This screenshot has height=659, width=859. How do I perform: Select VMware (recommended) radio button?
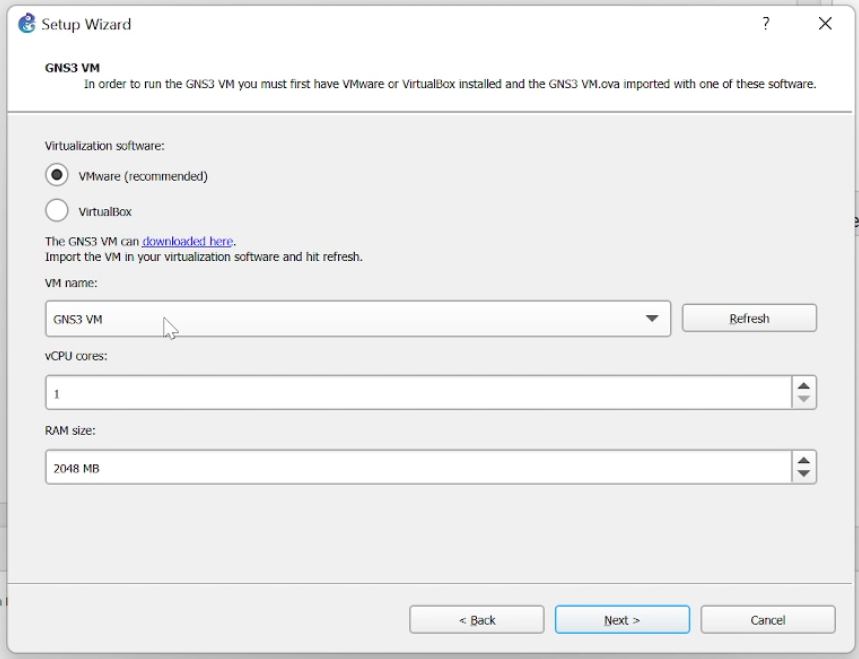pos(57,175)
